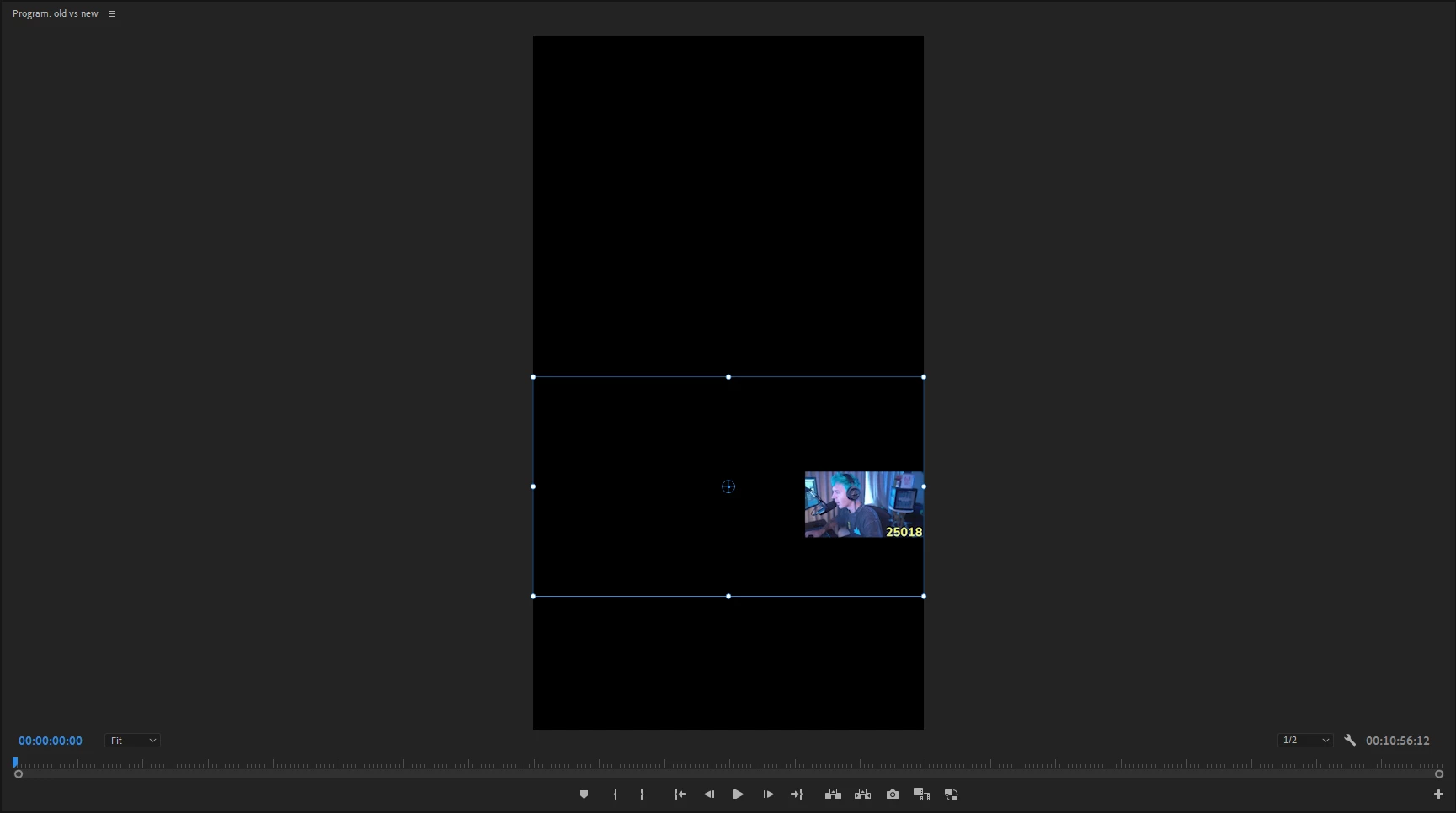Go to Out point button

tap(797, 794)
